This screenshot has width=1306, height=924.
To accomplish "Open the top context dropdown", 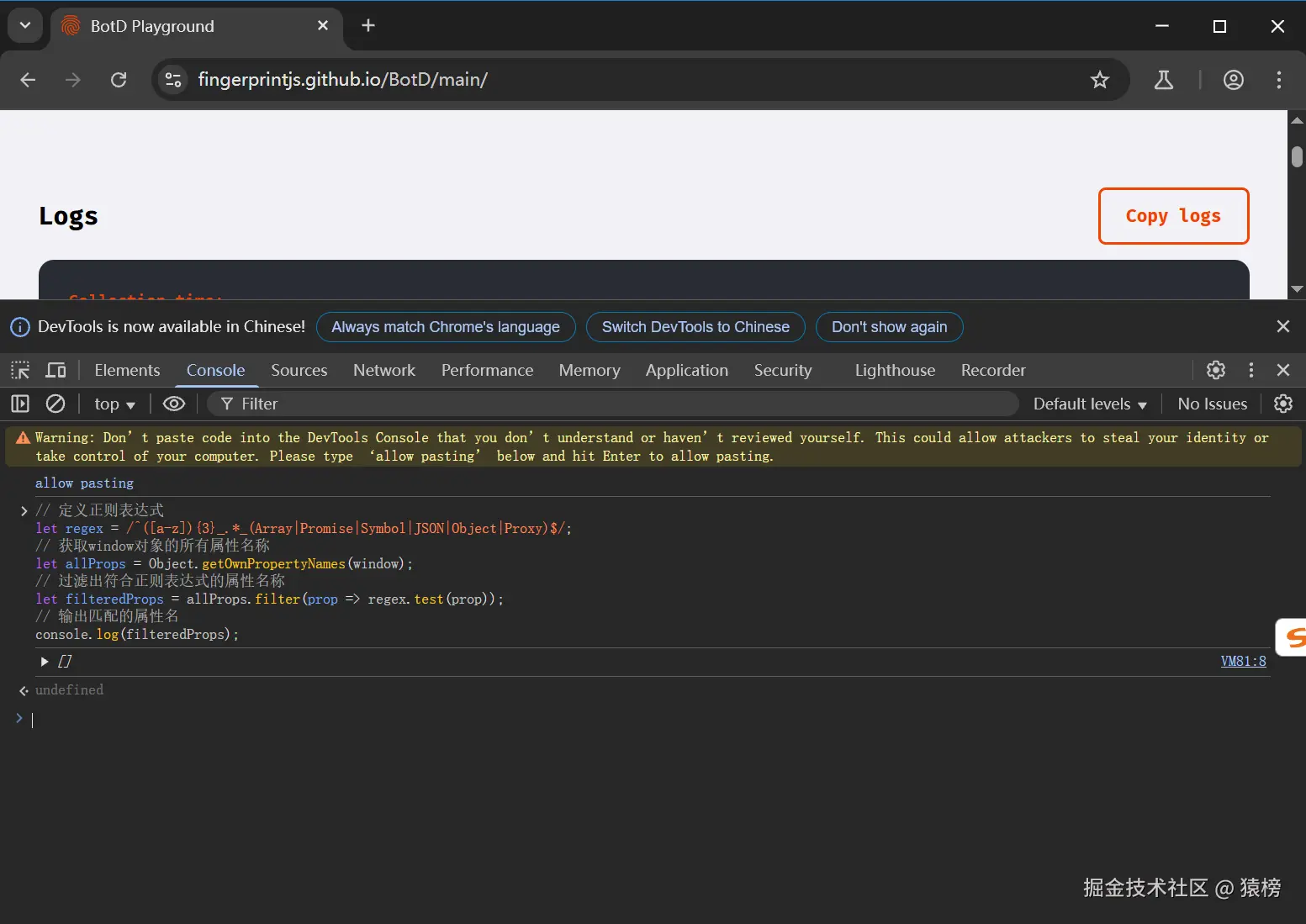I will pos(114,404).
